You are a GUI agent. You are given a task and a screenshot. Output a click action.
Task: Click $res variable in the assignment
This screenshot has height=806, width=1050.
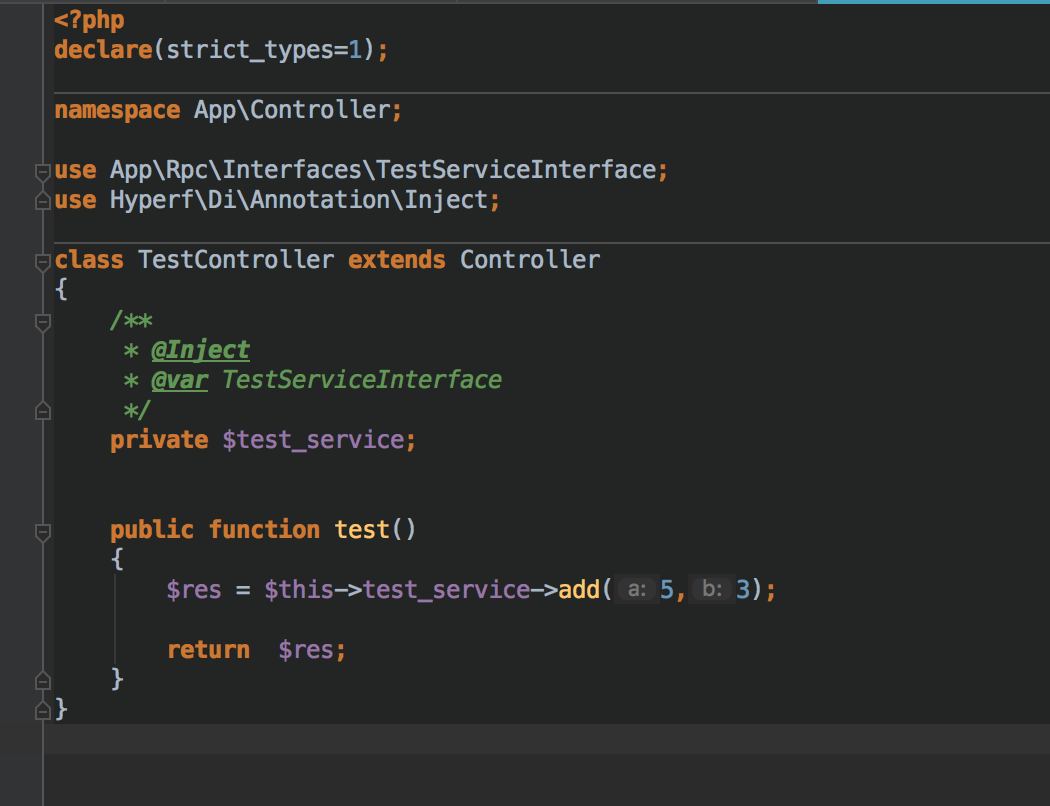[x=194, y=590]
